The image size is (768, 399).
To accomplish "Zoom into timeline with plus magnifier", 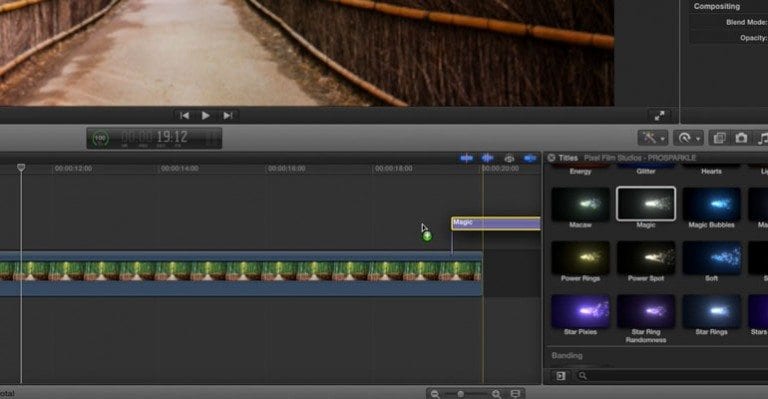I will [496, 394].
